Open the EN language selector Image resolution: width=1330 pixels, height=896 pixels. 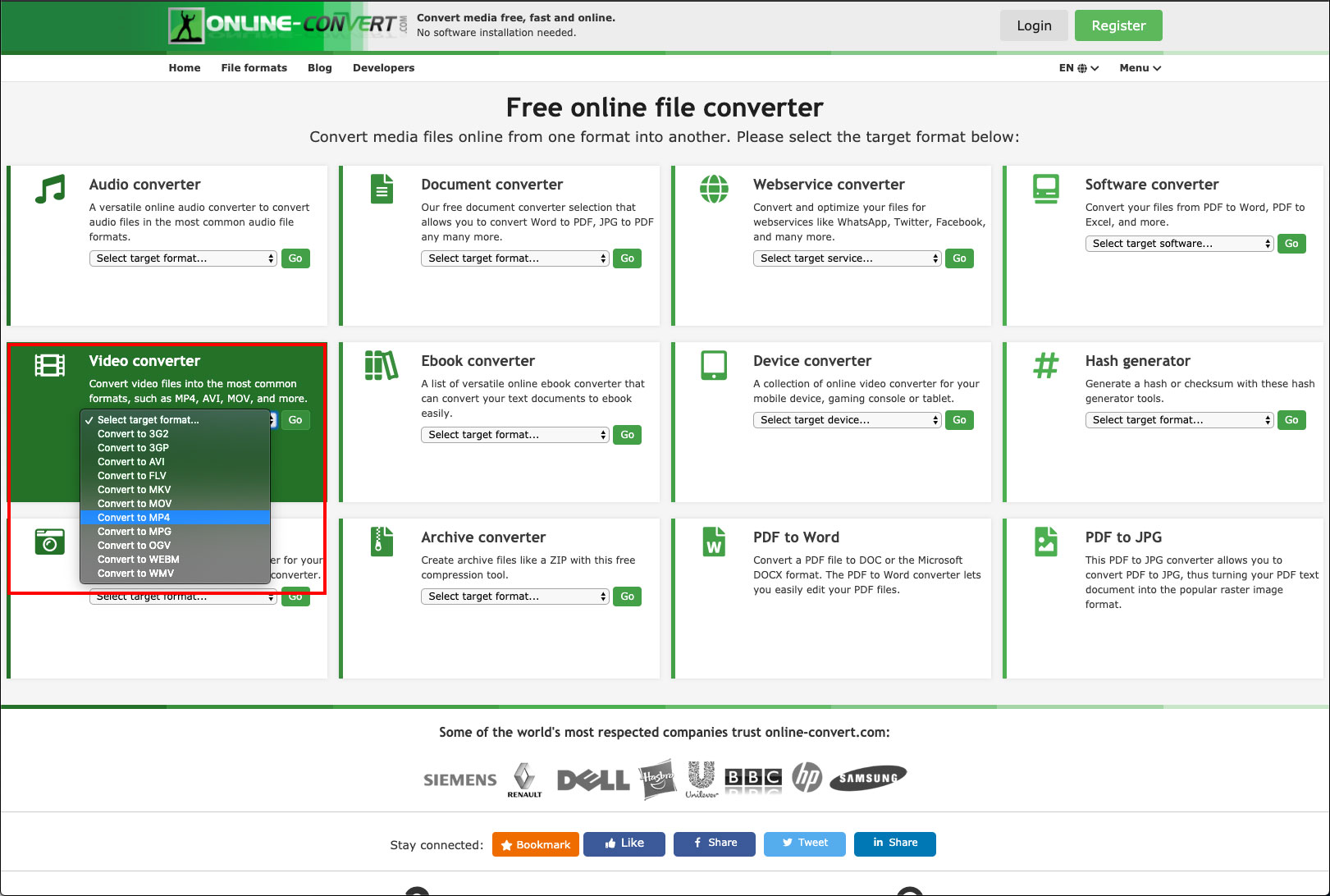point(1077,68)
